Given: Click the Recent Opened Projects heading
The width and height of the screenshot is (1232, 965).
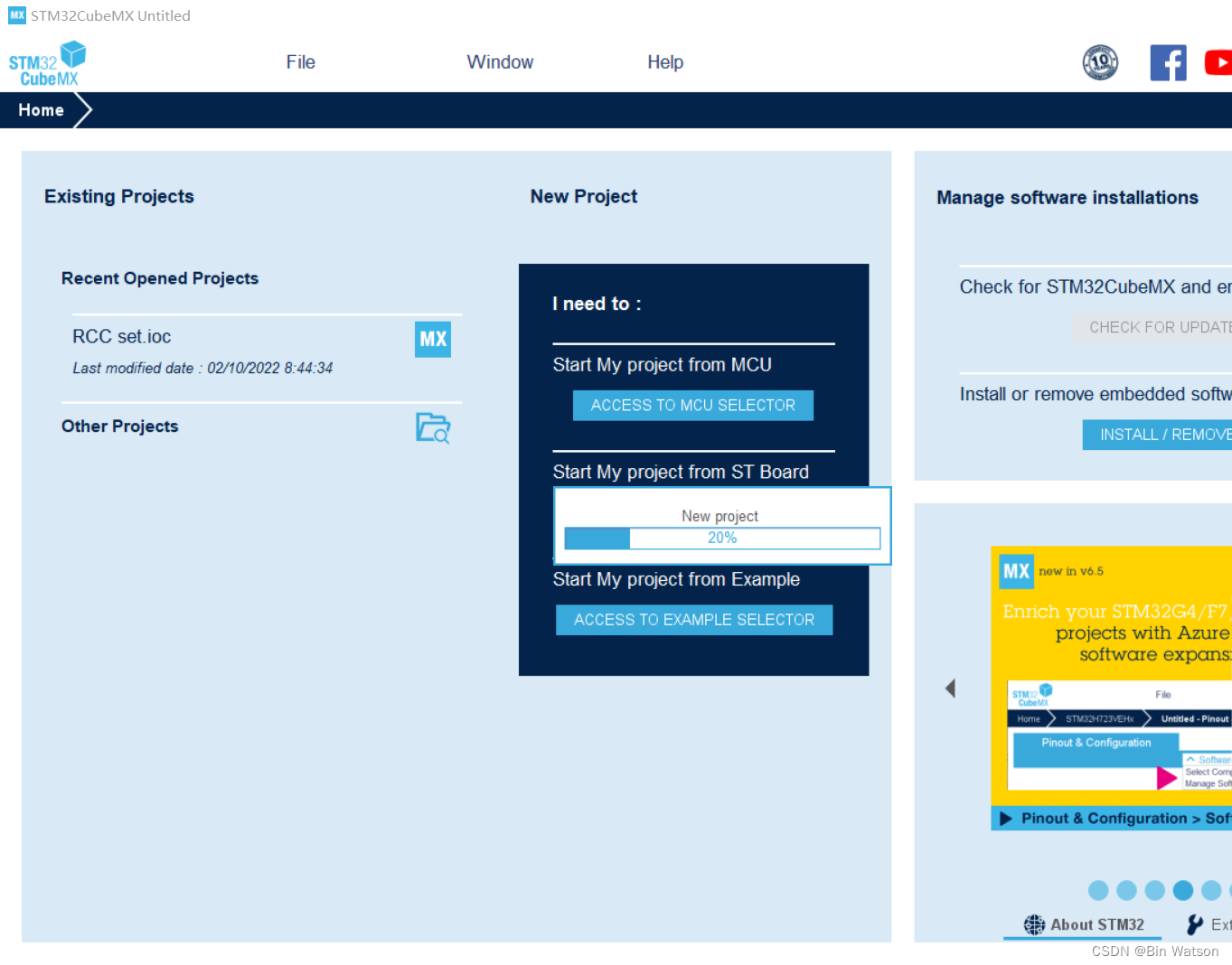Looking at the screenshot, I should [x=160, y=278].
